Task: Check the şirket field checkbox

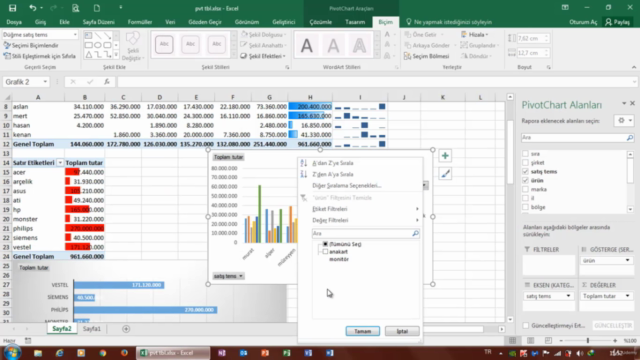Action: coord(525,163)
